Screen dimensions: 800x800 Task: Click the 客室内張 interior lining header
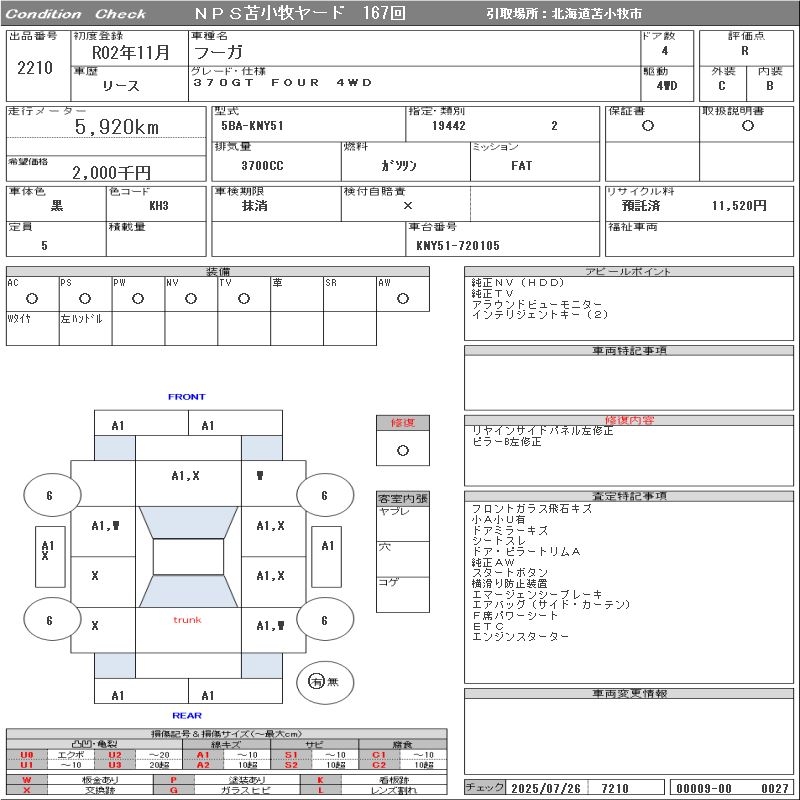tap(403, 498)
